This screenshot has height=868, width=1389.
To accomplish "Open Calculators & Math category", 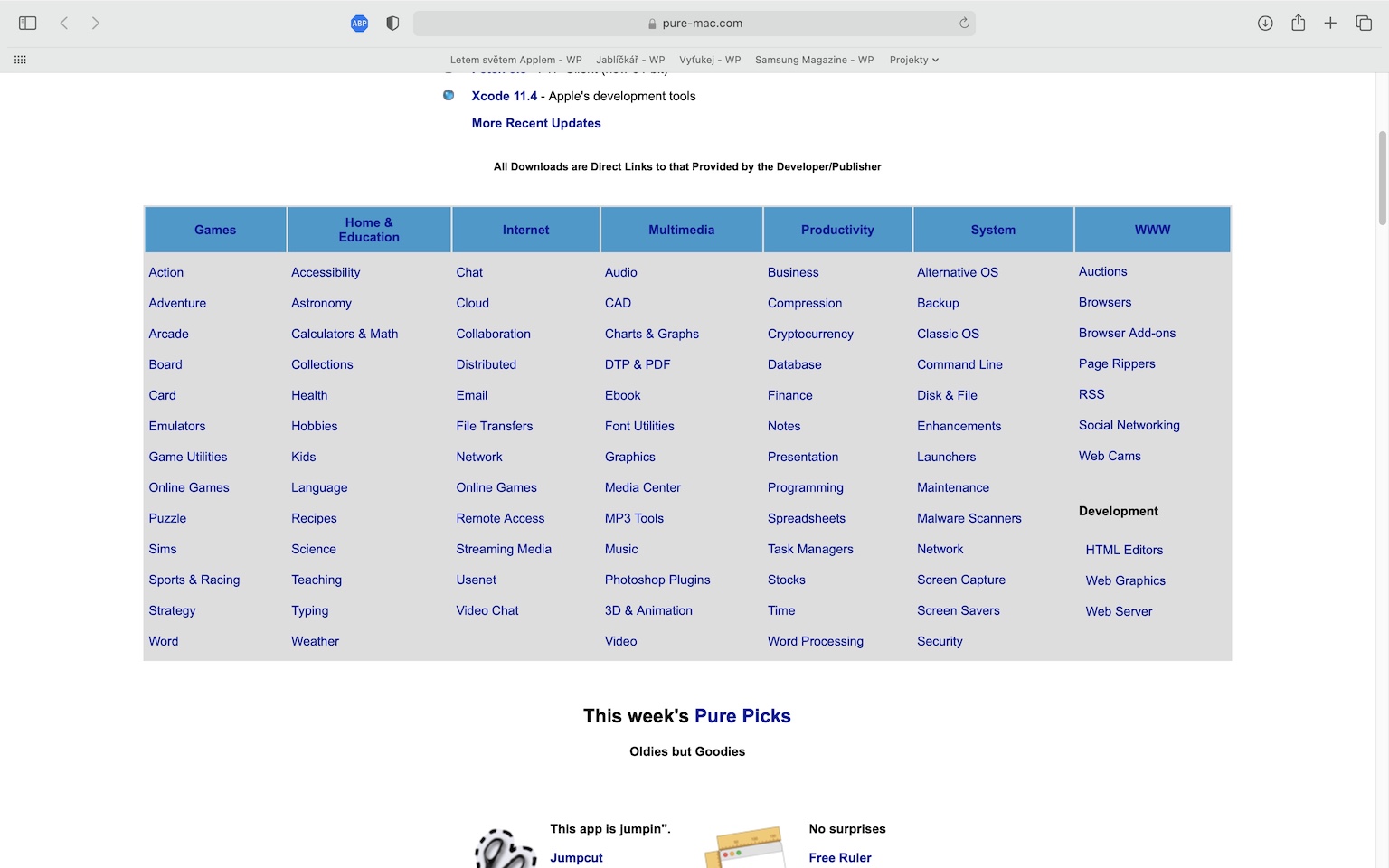I will click(x=345, y=334).
